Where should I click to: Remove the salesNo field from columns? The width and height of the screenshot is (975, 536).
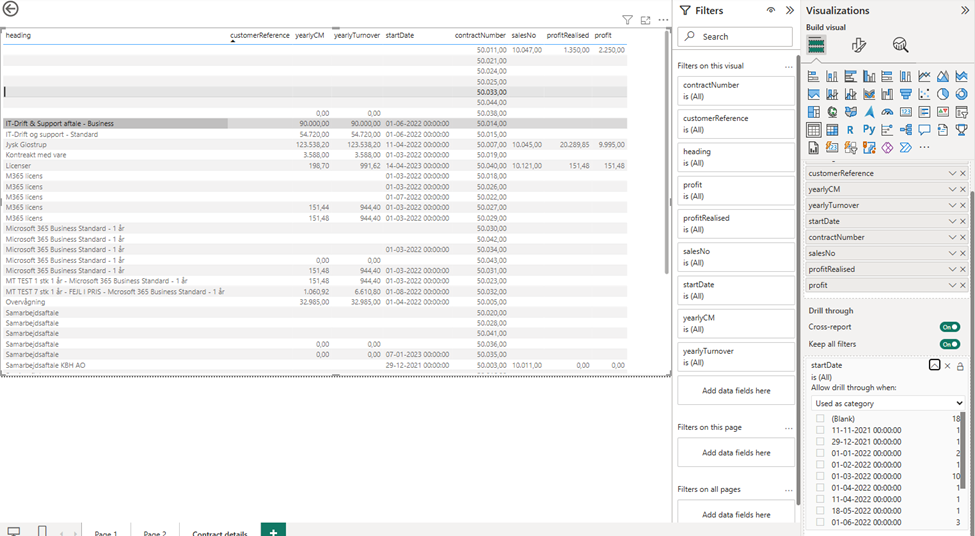click(963, 254)
